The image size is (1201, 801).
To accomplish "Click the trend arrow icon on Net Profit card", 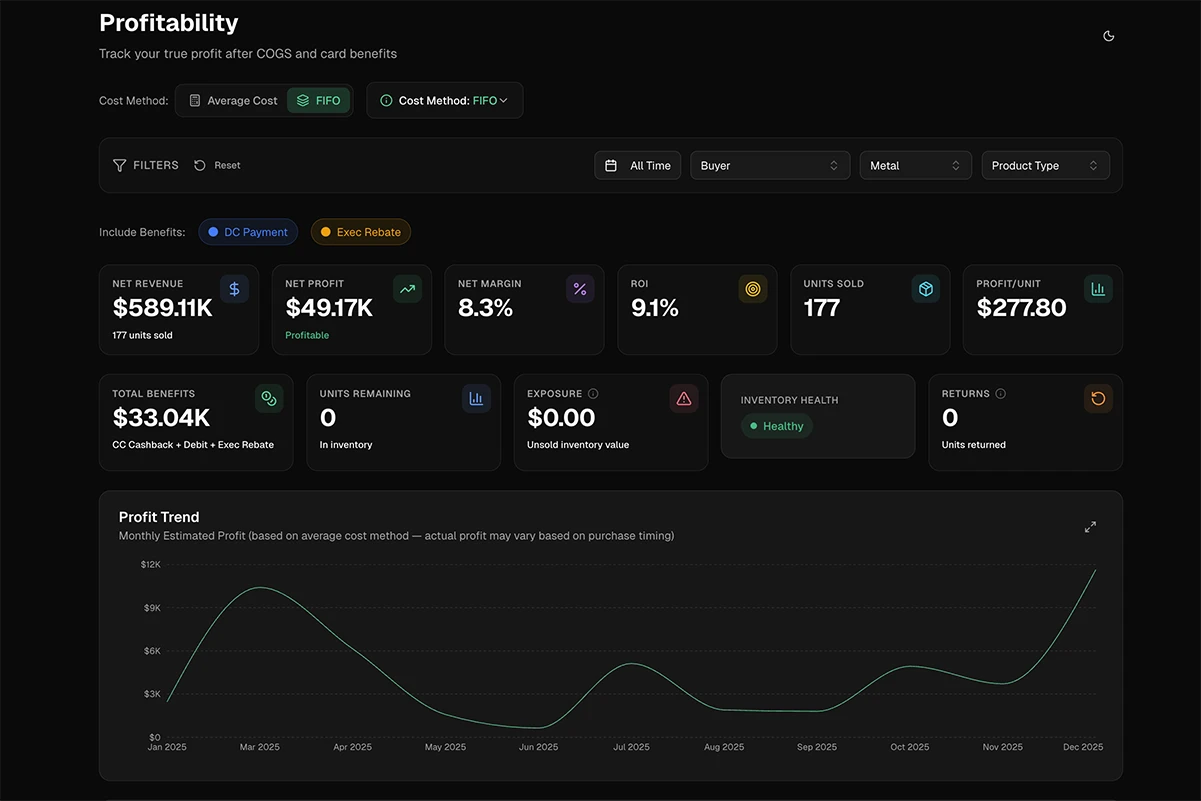I will (407, 288).
